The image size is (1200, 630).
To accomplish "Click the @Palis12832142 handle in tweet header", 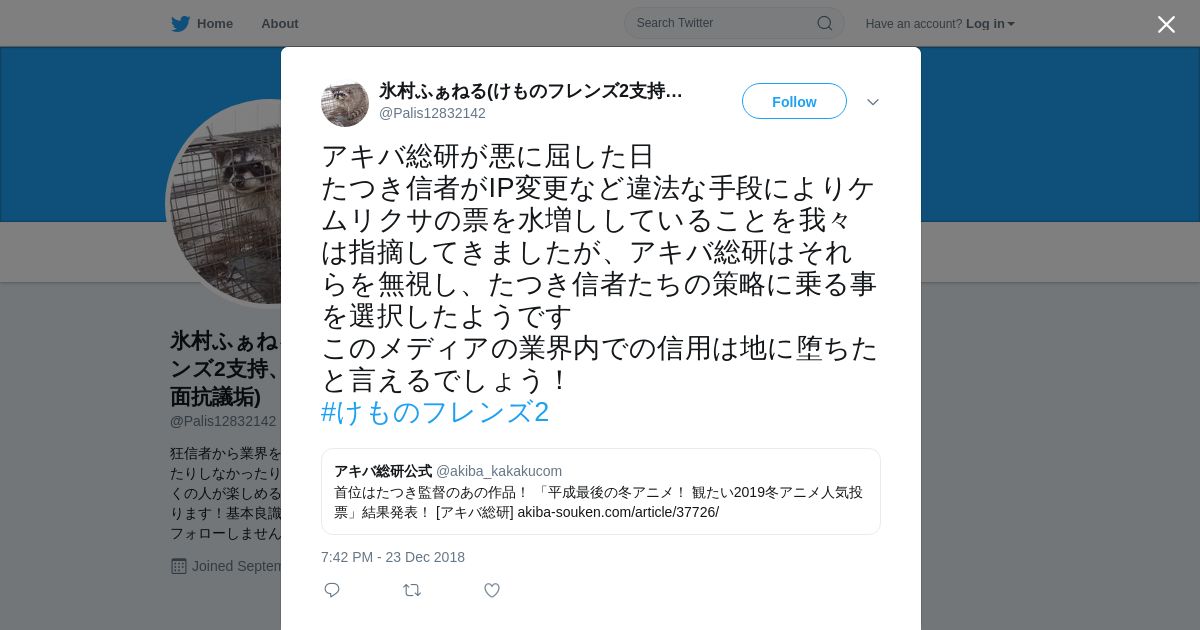I will point(432,113).
